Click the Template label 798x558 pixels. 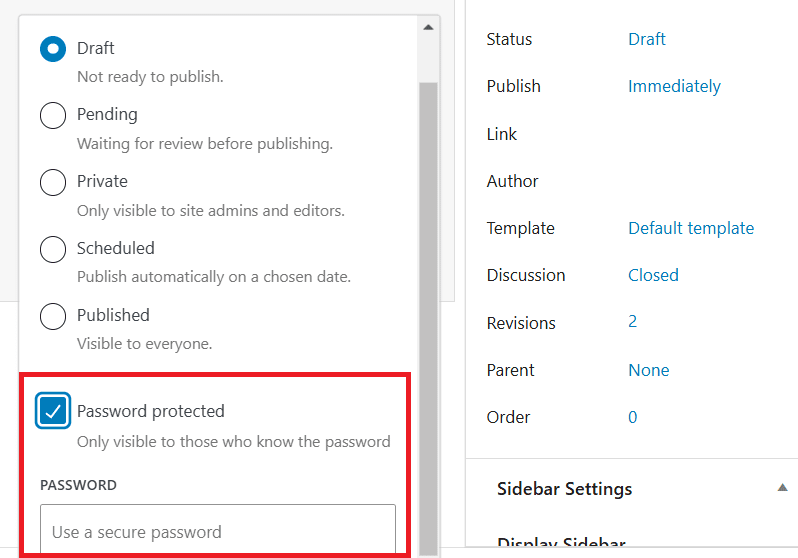520,228
